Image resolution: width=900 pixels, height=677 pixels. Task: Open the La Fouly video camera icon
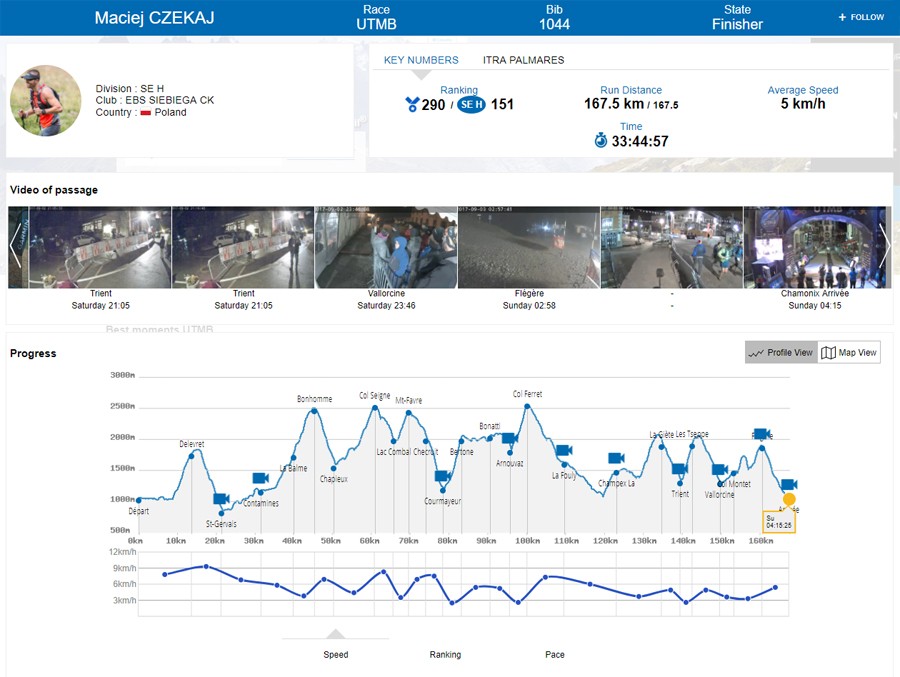tap(563, 451)
